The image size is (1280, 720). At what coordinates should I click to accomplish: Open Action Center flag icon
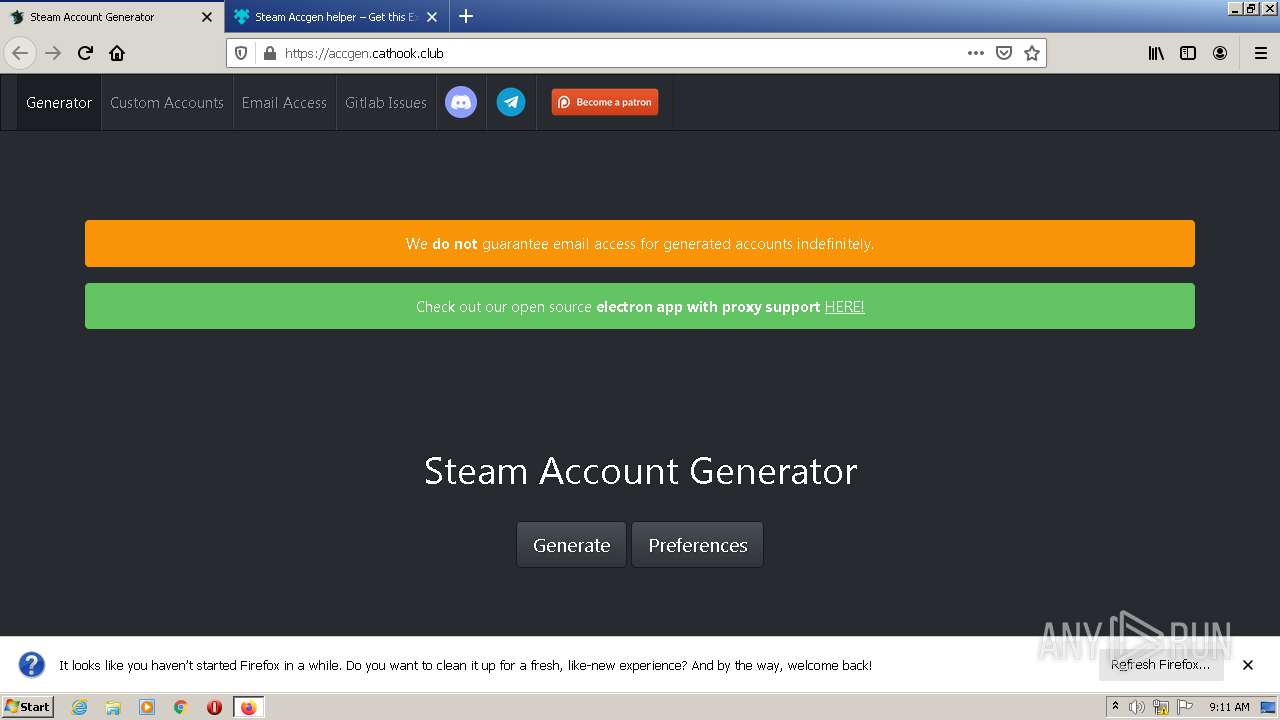click(x=1185, y=707)
